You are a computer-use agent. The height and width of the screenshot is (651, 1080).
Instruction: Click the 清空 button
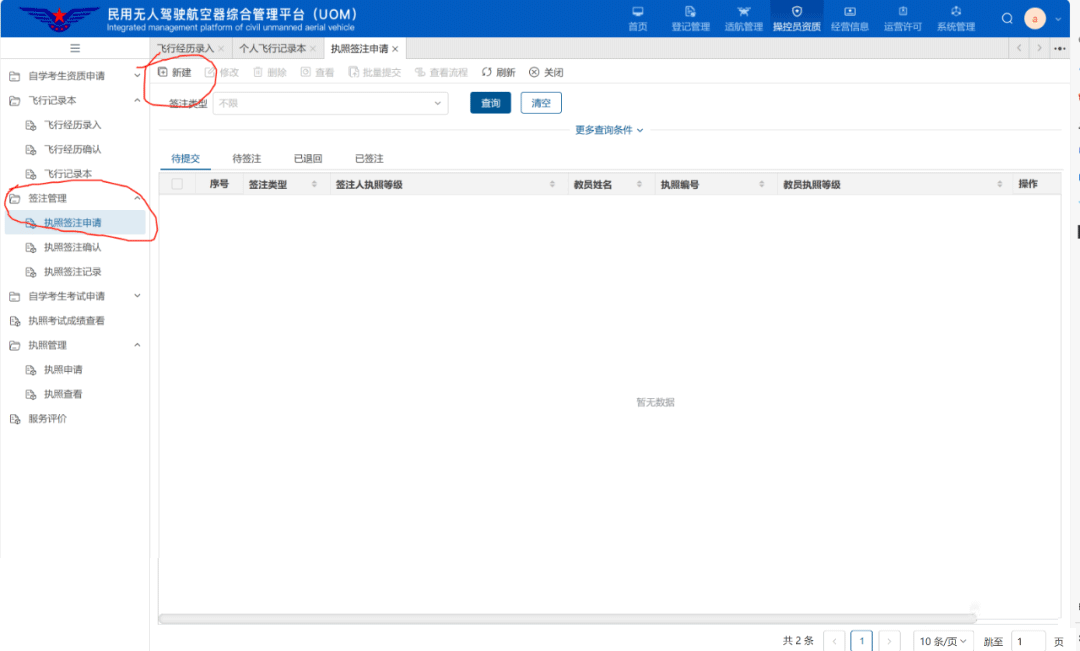pos(541,103)
